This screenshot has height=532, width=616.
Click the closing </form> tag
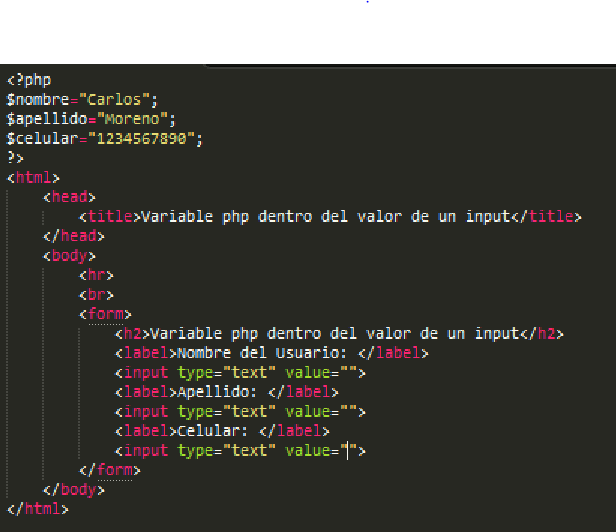(110, 470)
